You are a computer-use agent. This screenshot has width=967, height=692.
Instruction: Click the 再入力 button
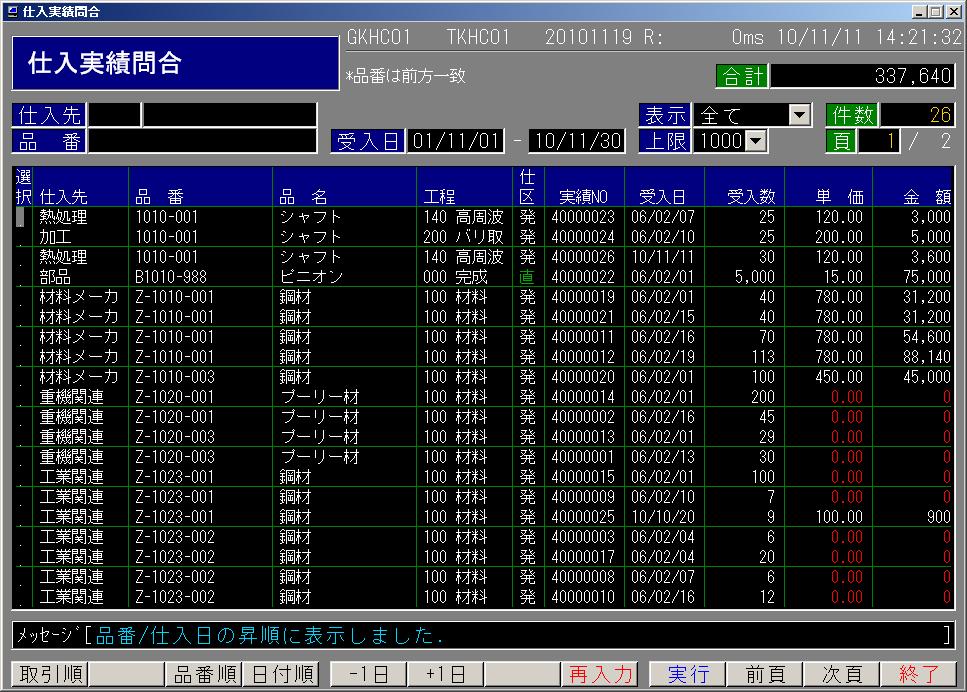pyautogui.click(x=599, y=673)
